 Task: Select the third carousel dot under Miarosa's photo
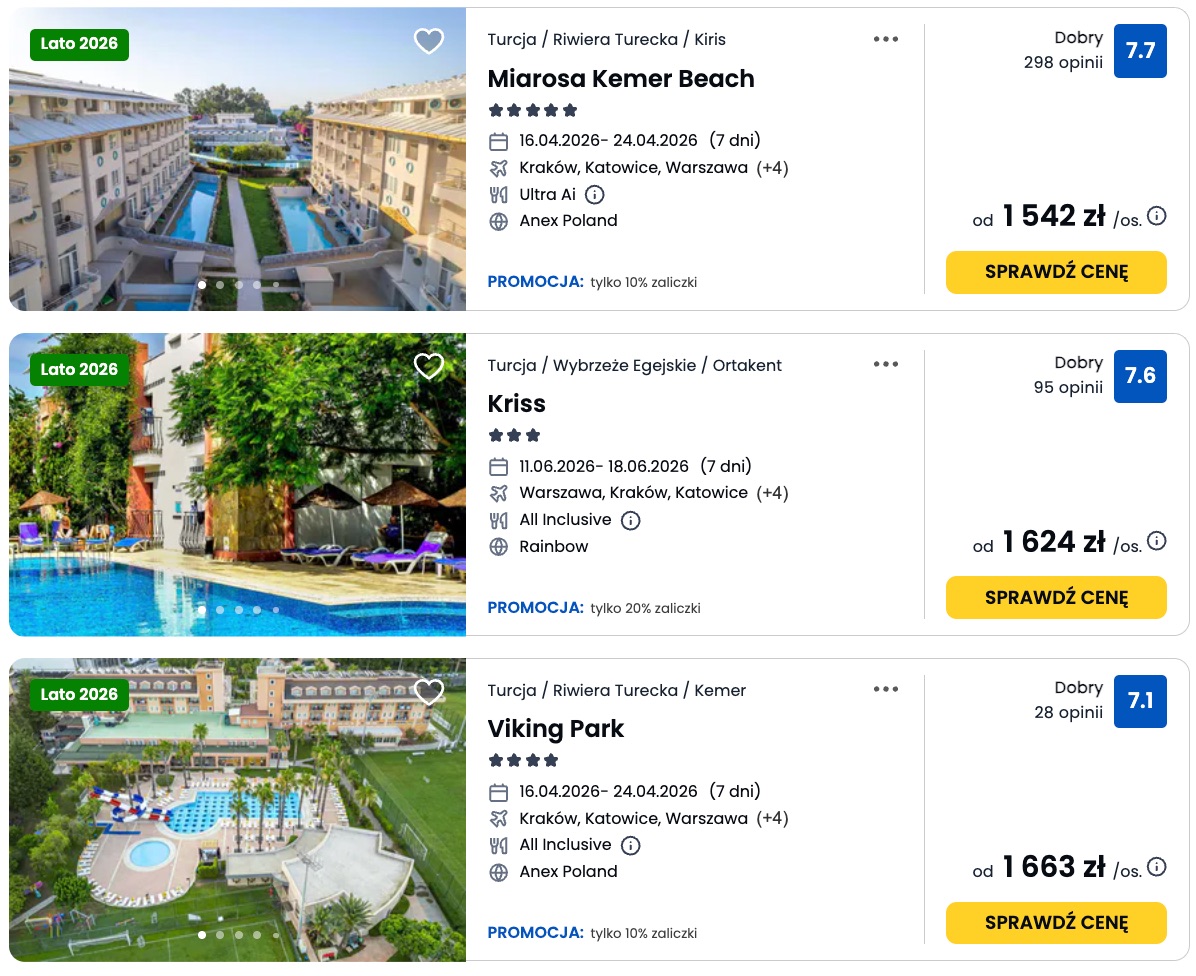pyautogui.click(x=238, y=285)
